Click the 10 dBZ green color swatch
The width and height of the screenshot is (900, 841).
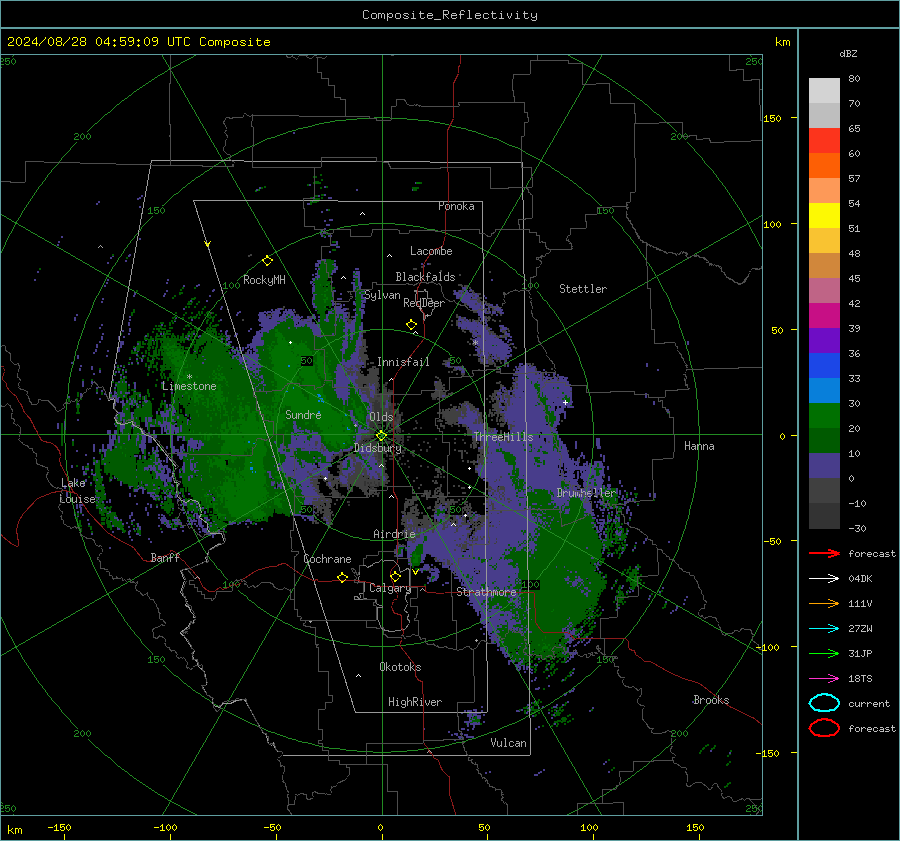tap(824, 440)
